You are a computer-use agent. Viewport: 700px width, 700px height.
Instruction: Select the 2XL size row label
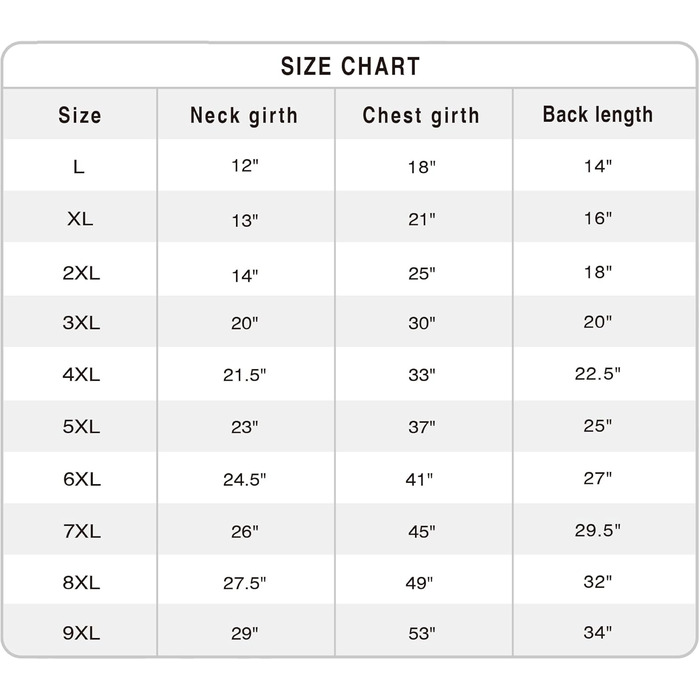(81, 272)
